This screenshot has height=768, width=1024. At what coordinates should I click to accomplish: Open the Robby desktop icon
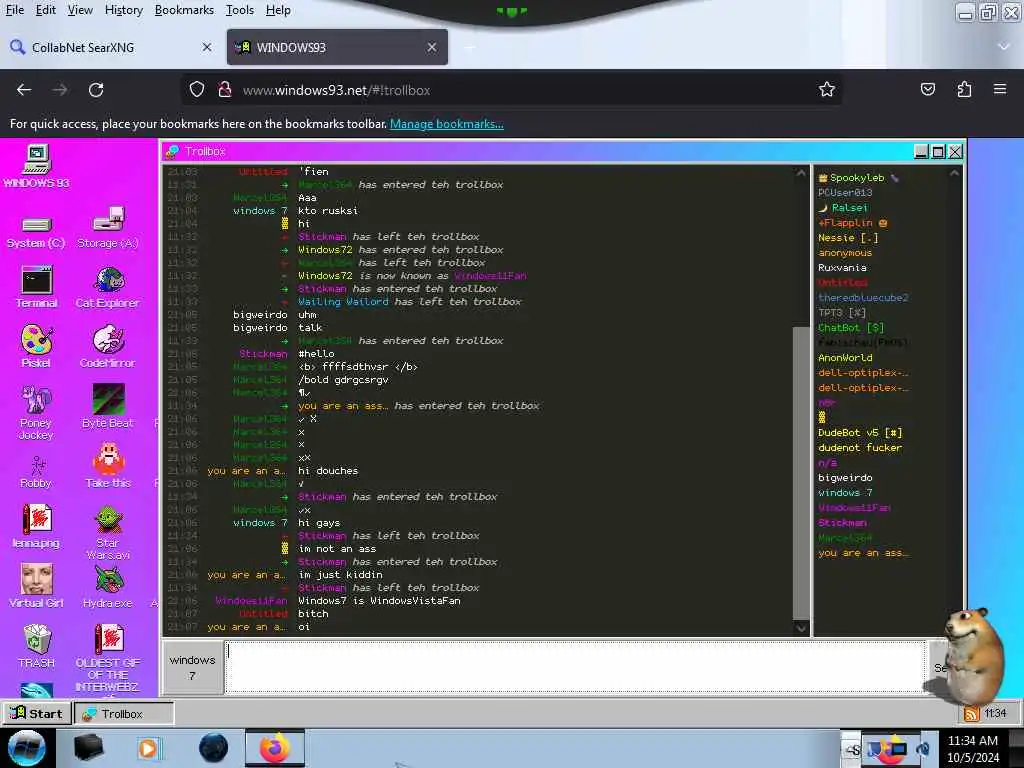coord(36,472)
